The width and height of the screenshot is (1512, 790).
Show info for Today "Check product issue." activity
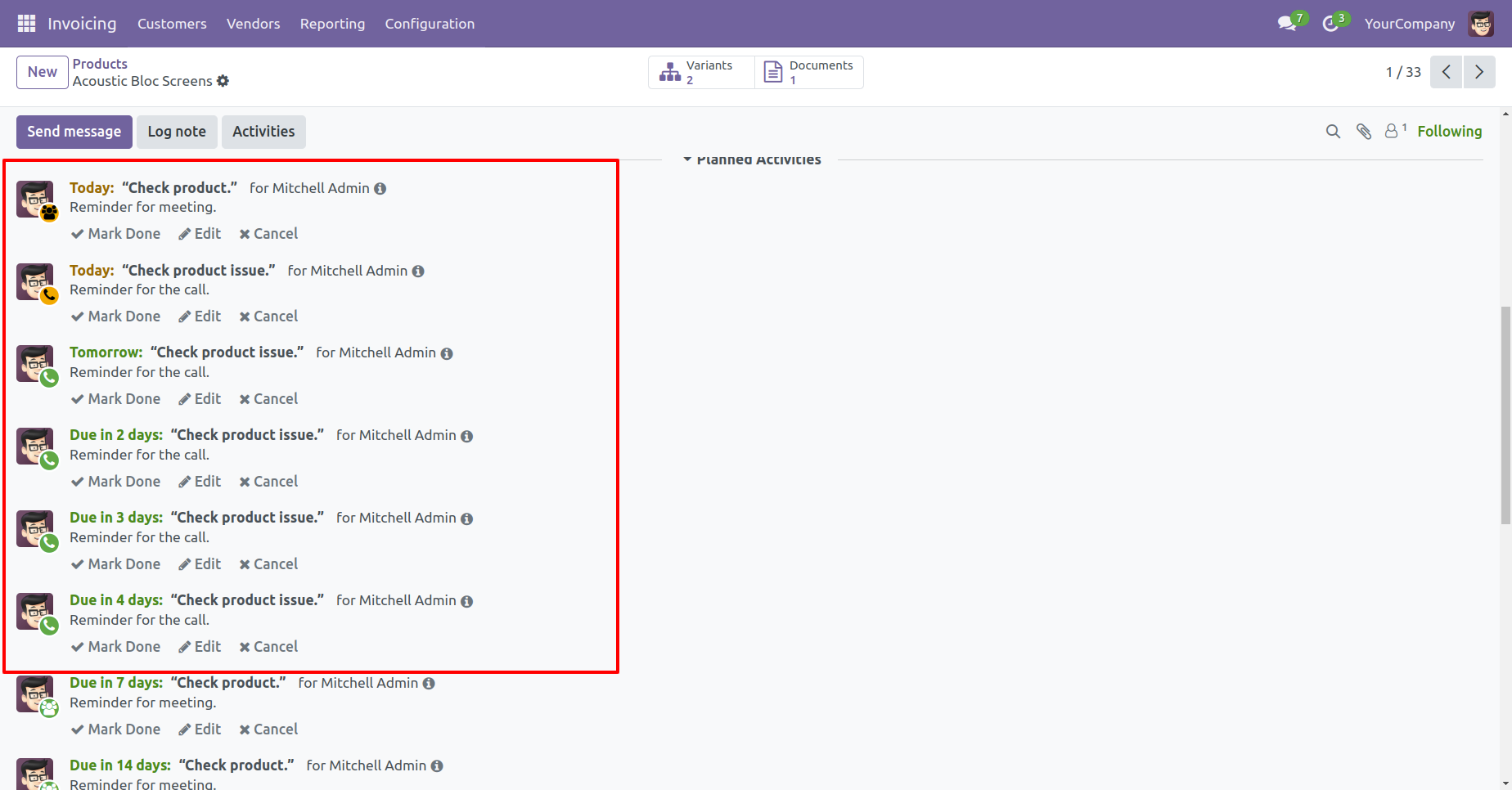pos(418,272)
